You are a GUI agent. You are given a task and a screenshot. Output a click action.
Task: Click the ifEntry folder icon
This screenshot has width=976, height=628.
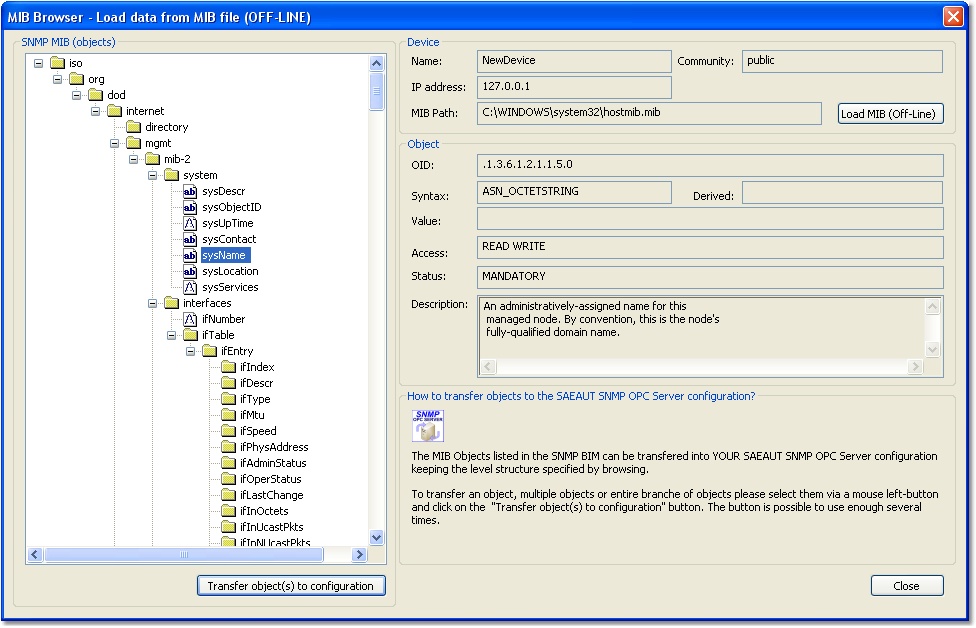[210, 351]
